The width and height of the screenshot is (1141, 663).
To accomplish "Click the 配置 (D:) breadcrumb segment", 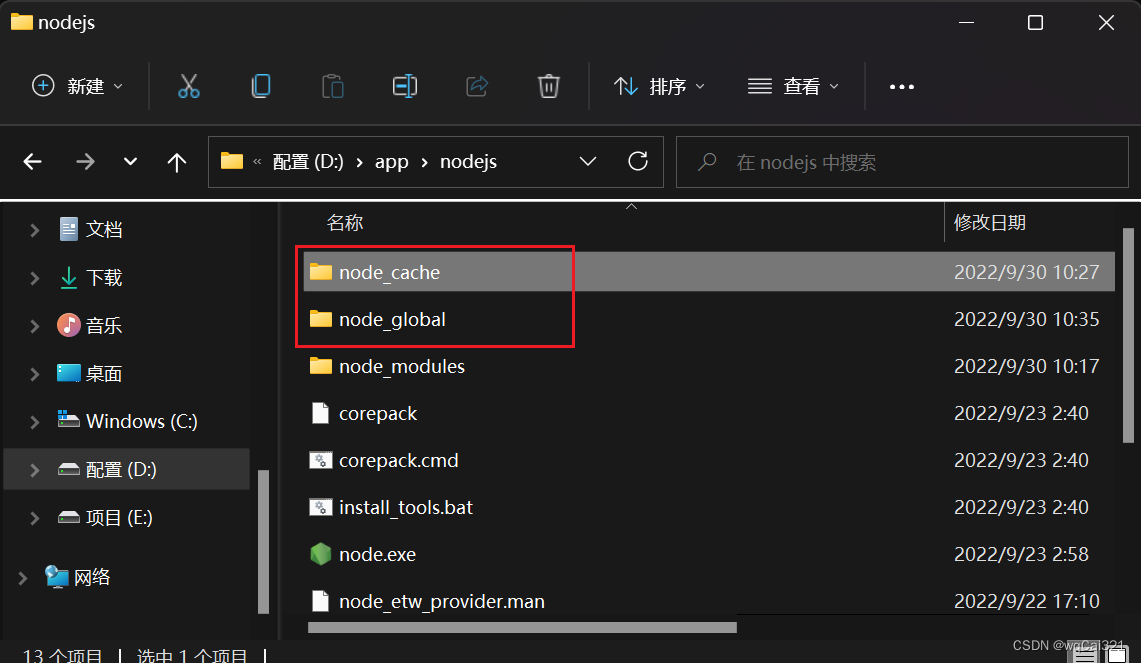I will (x=308, y=162).
